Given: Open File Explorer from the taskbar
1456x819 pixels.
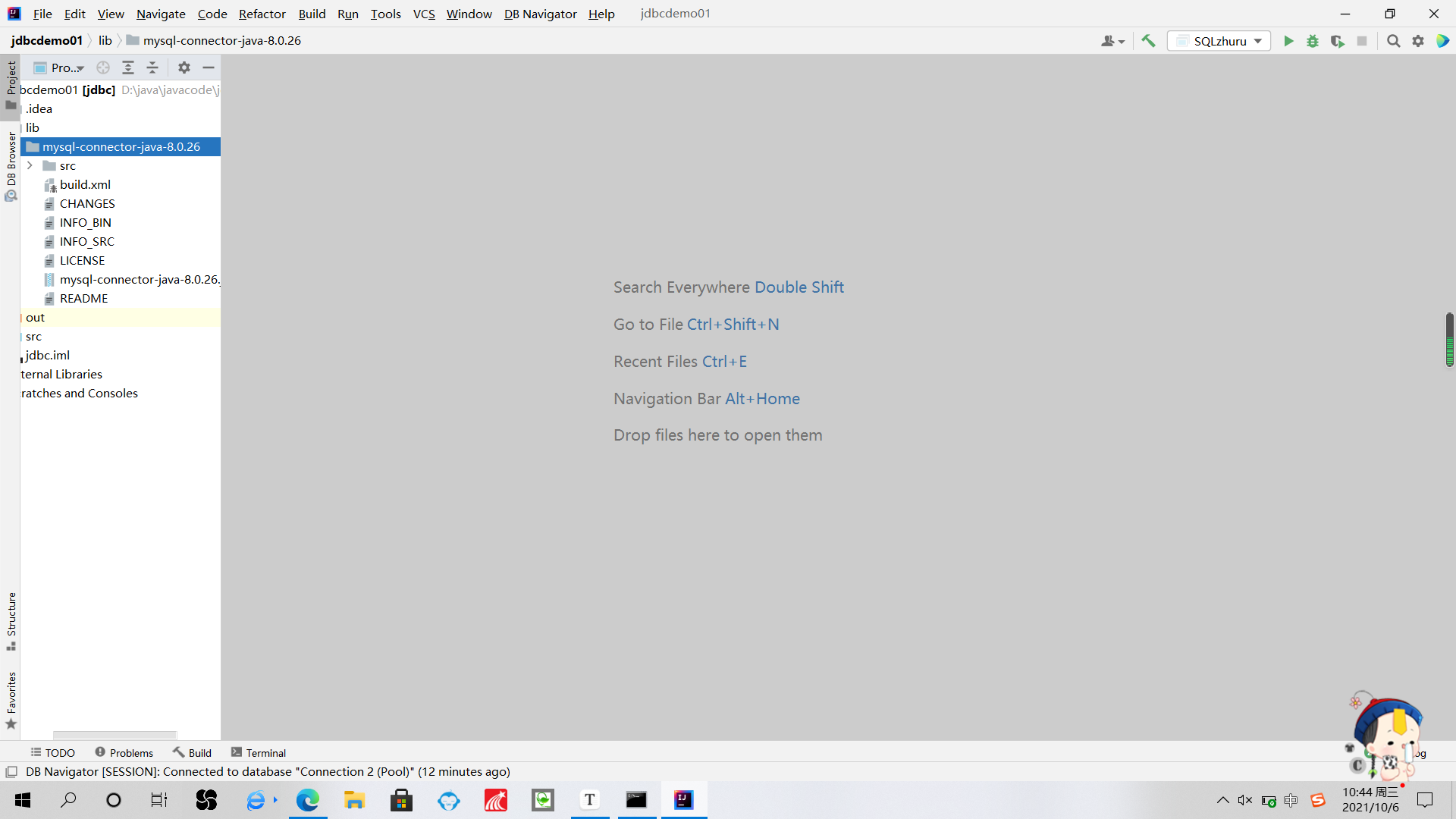Looking at the screenshot, I should tap(354, 800).
